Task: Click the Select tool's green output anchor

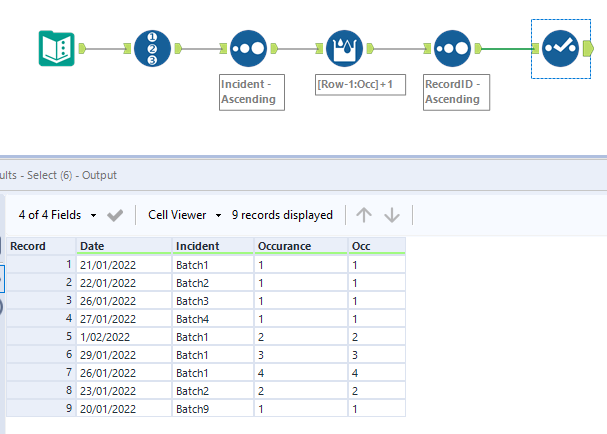Action: coord(588,48)
